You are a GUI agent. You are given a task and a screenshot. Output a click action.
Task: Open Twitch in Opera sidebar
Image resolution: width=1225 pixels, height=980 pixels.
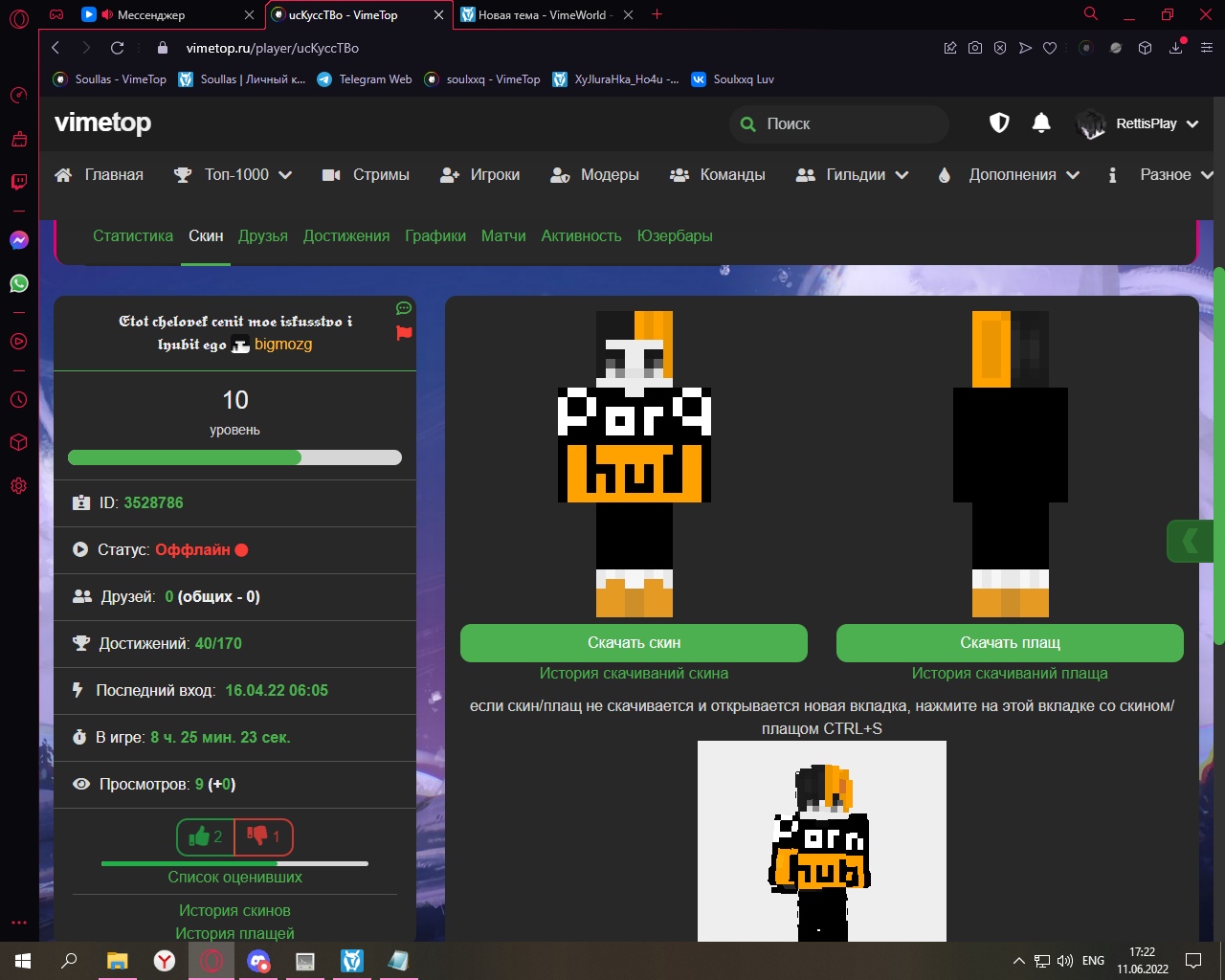18,182
